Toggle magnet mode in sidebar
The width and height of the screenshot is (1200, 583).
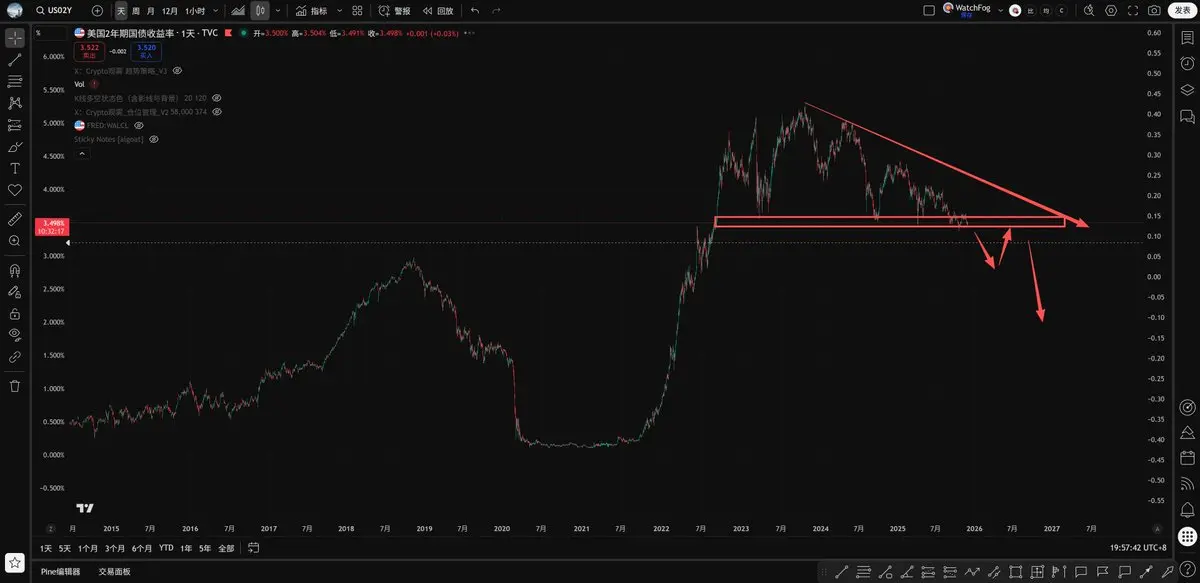(15, 270)
